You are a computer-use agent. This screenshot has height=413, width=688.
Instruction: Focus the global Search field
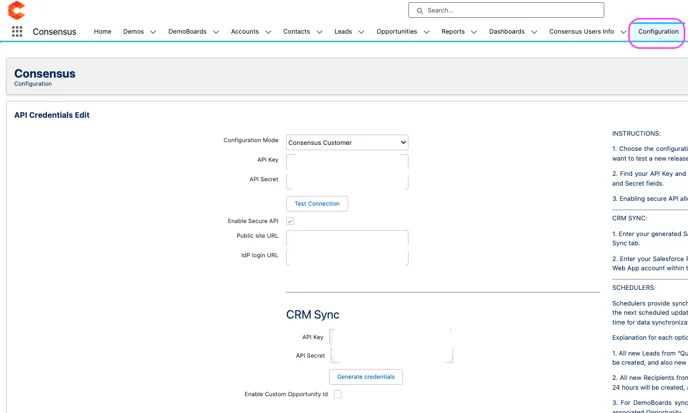[506, 10]
